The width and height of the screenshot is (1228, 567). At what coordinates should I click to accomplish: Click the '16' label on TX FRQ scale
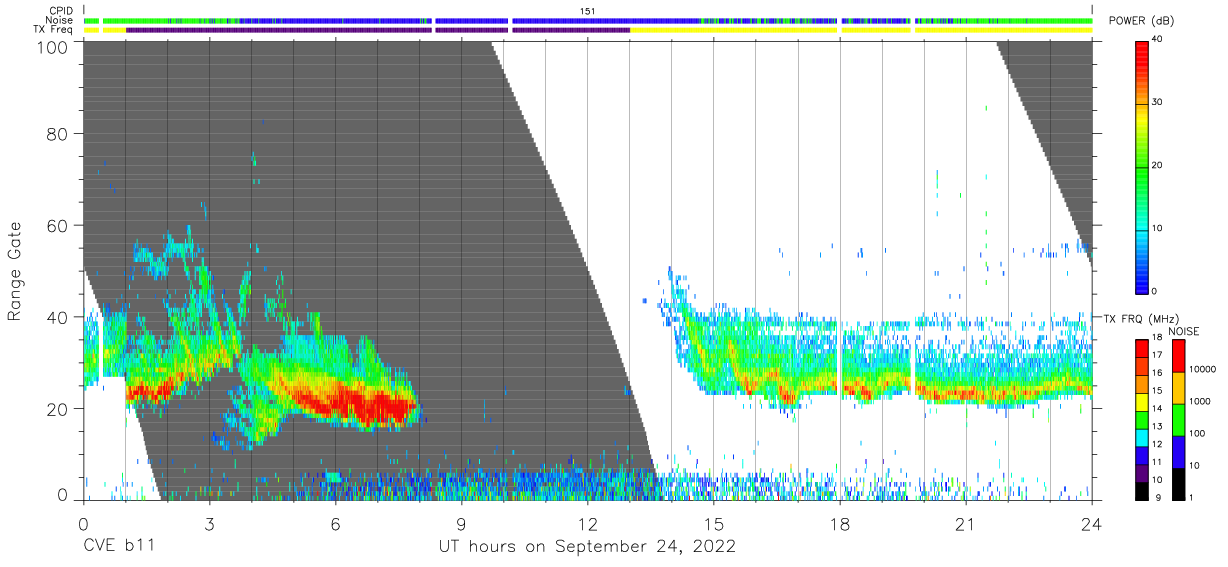[x=1157, y=372]
